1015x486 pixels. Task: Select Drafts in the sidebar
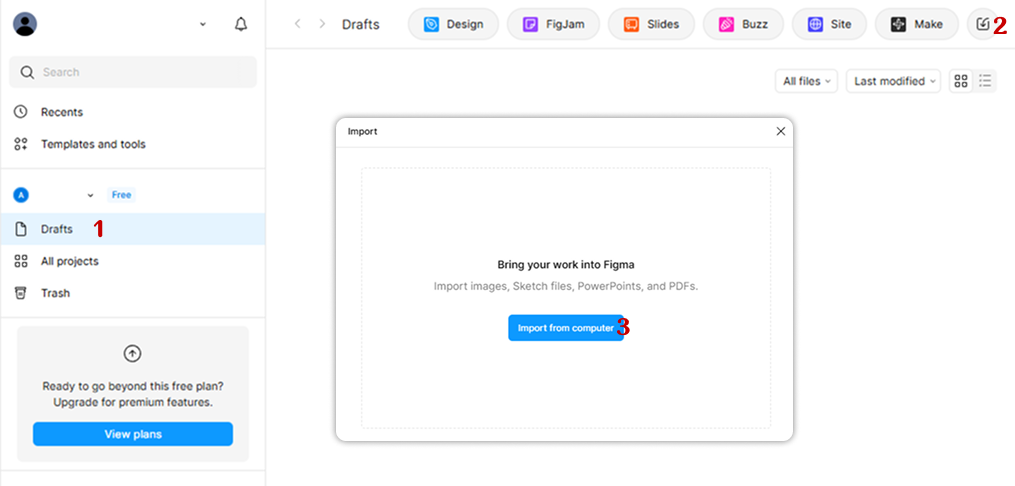[x=133, y=229]
